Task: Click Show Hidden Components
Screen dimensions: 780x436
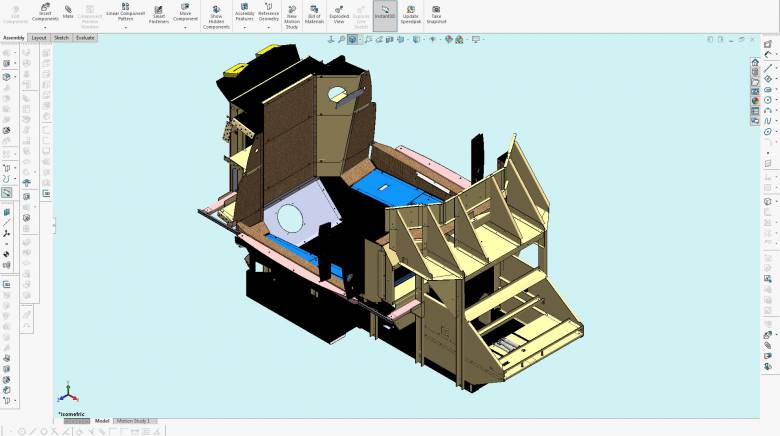Action: (216, 14)
